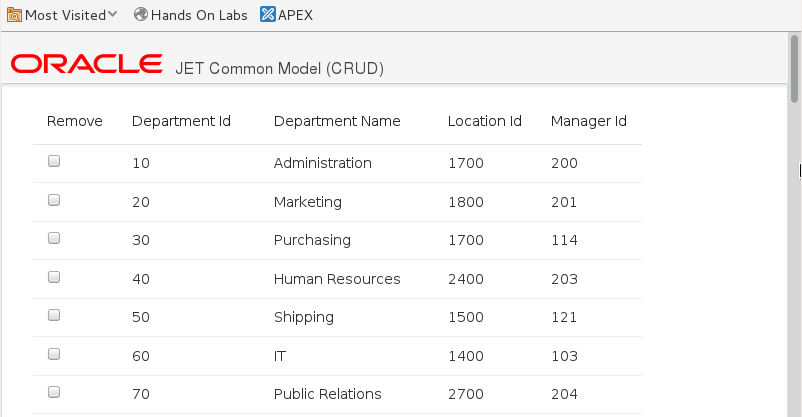Open the Hands On Labs bookmark
This screenshot has height=417, width=802.
[198, 14]
